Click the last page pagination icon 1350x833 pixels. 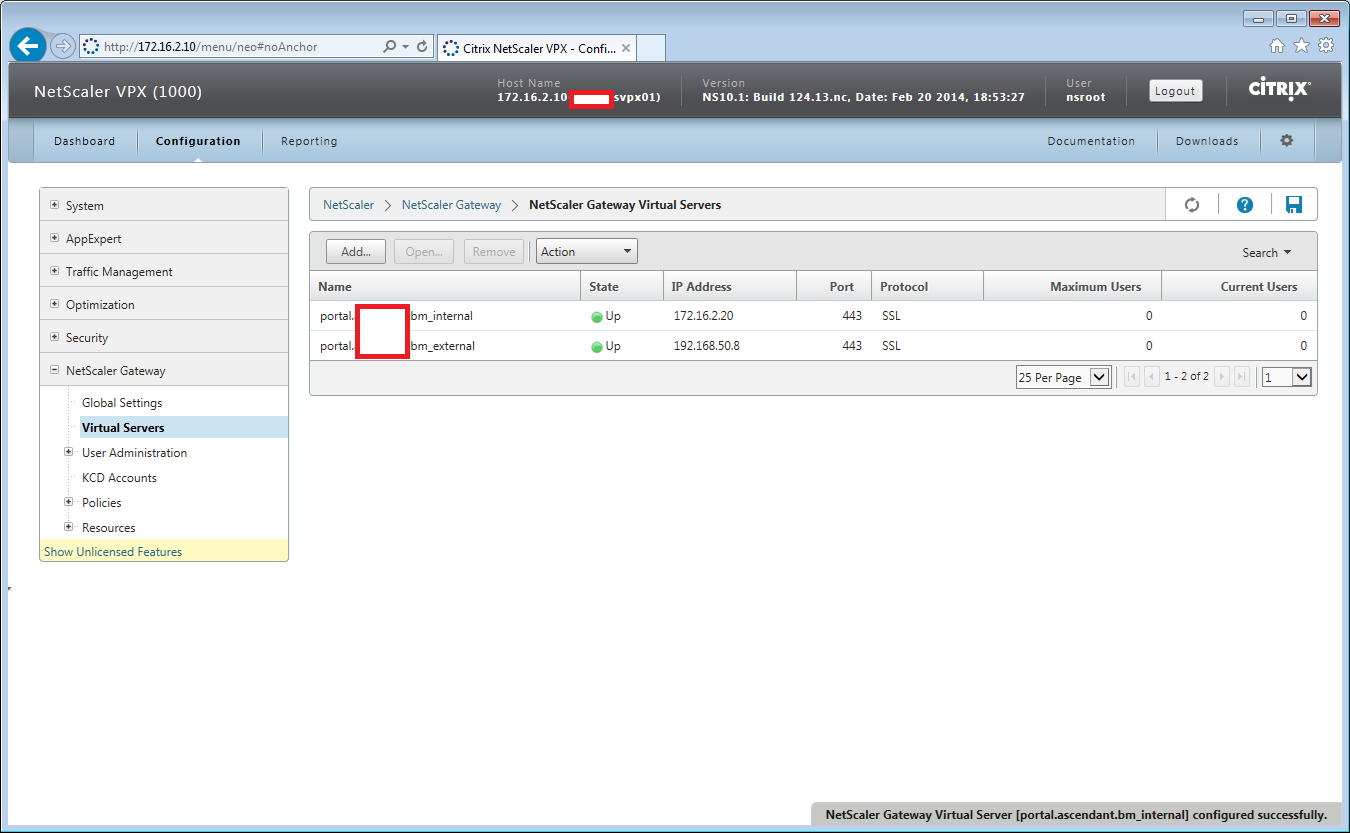pyautogui.click(x=1242, y=377)
